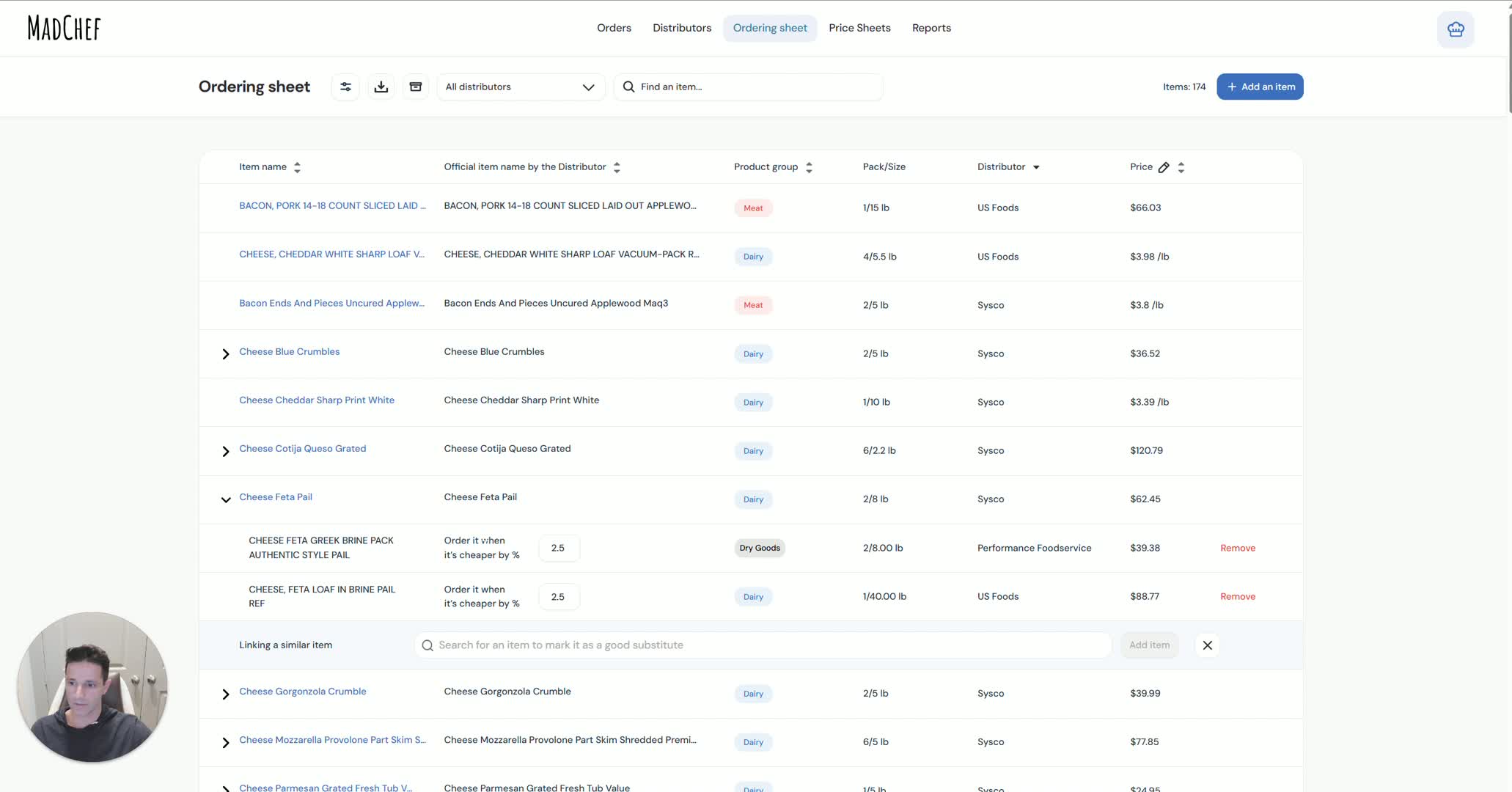Open the filter settings sliders icon
Image resolution: width=1512 pixels, height=792 pixels.
pyautogui.click(x=345, y=87)
